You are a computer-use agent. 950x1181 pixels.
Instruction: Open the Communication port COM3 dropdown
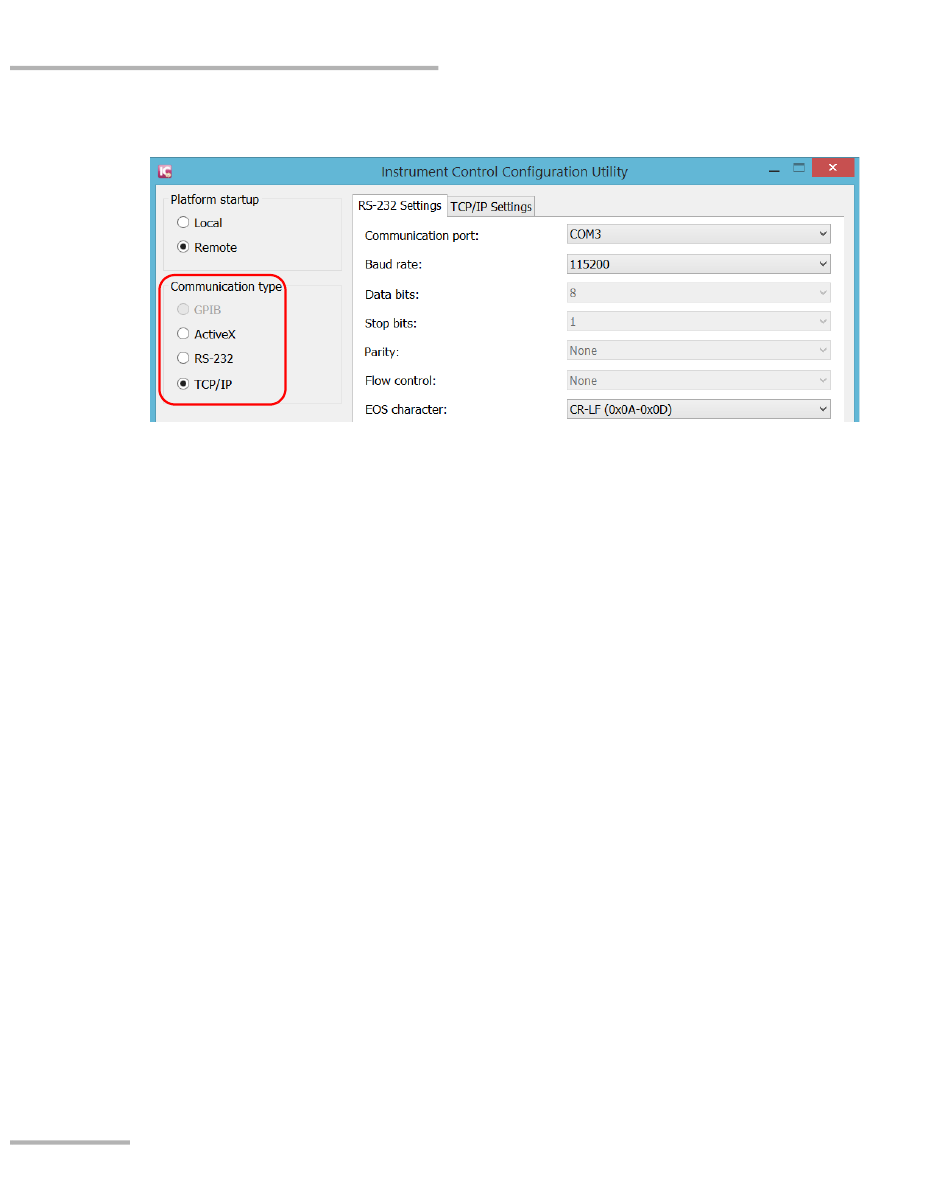pyautogui.click(x=698, y=234)
